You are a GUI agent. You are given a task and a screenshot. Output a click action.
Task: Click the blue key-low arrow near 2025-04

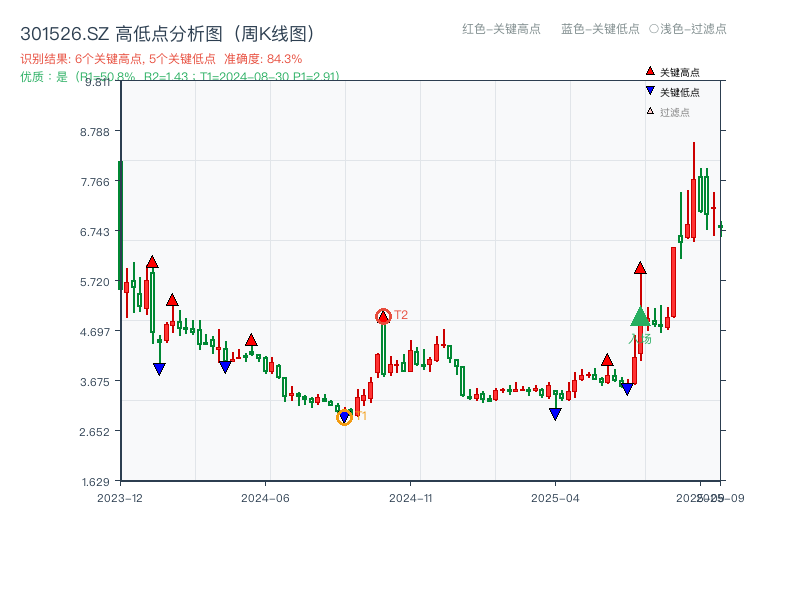click(554, 413)
